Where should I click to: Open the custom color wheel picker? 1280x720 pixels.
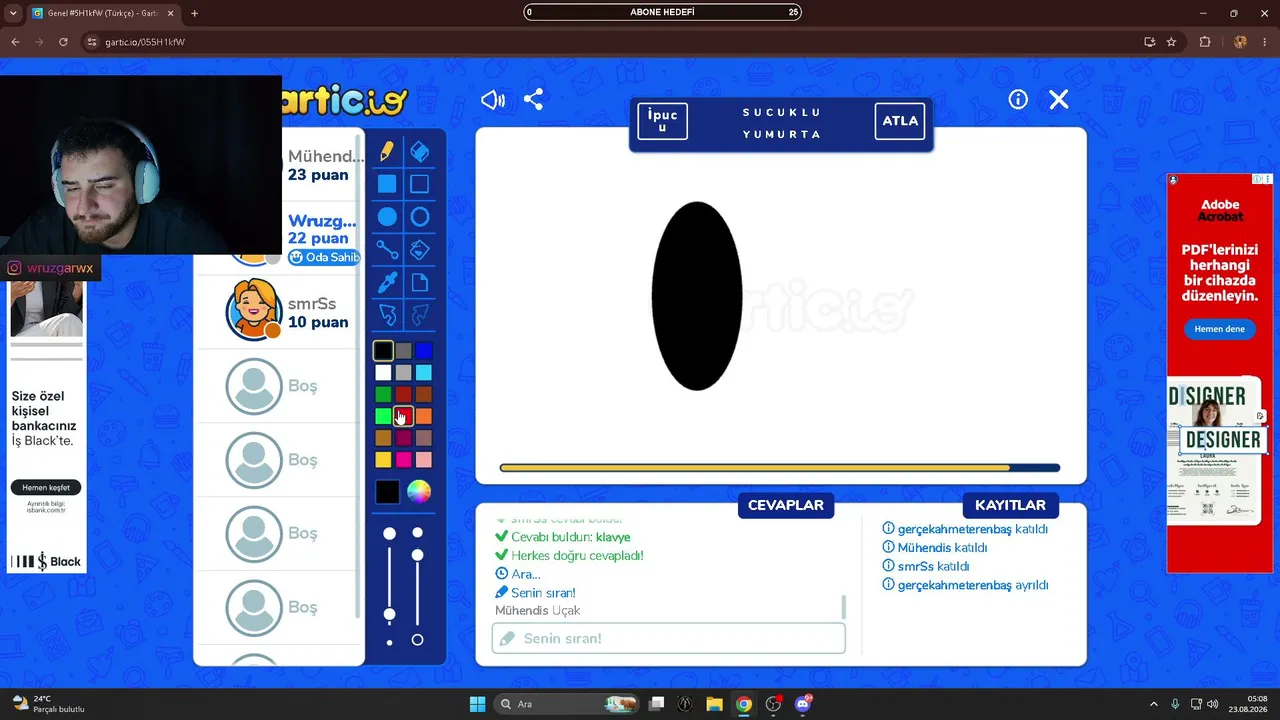coord(419,492)
